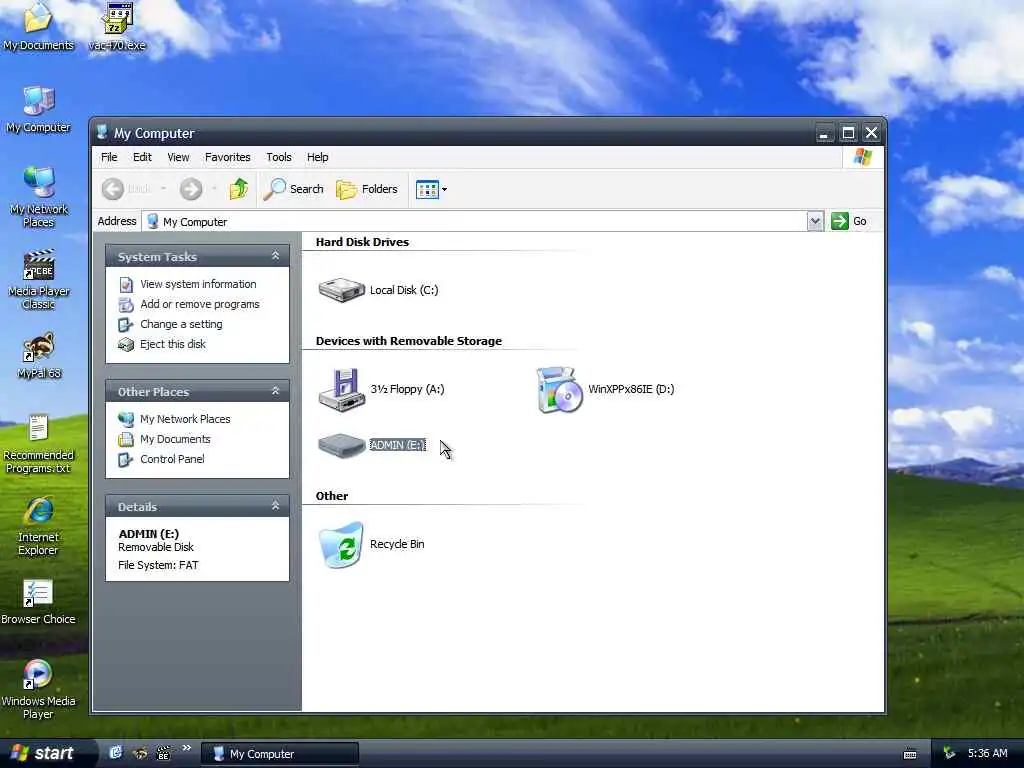Launch MyPal from Quick Launch
1024x768 pixels.
coord(140,754)
